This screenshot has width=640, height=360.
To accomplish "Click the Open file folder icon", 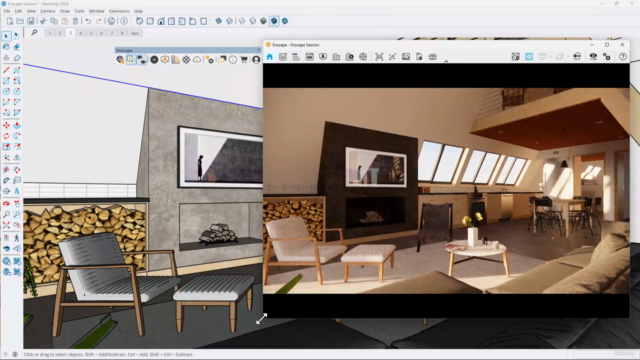I will tap(20, 21).
